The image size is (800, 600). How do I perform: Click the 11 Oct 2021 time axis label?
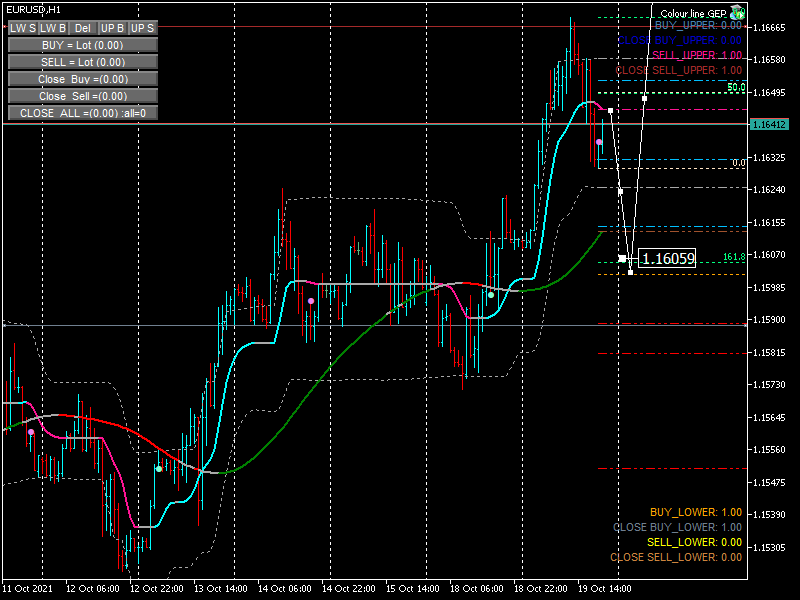27,588
